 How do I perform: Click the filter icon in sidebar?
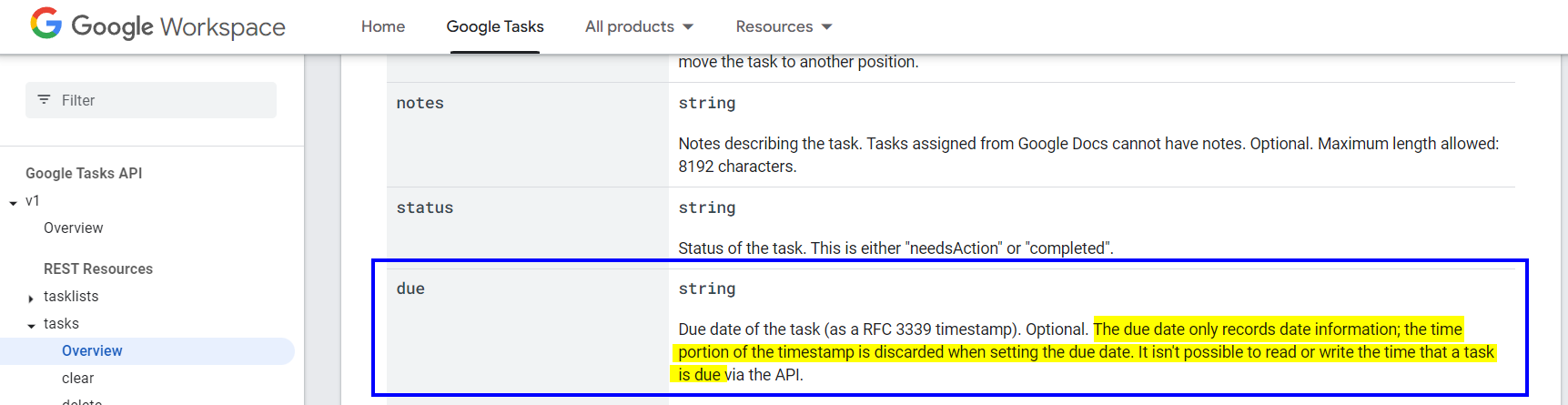pos(44,99)
